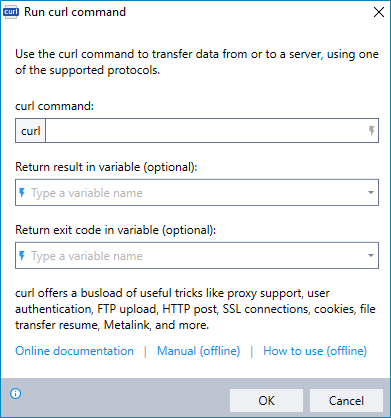Click the curl prefix label in the command box
Image resolution: width=391 pixels, height=418 pixels.
pos(31,131)
